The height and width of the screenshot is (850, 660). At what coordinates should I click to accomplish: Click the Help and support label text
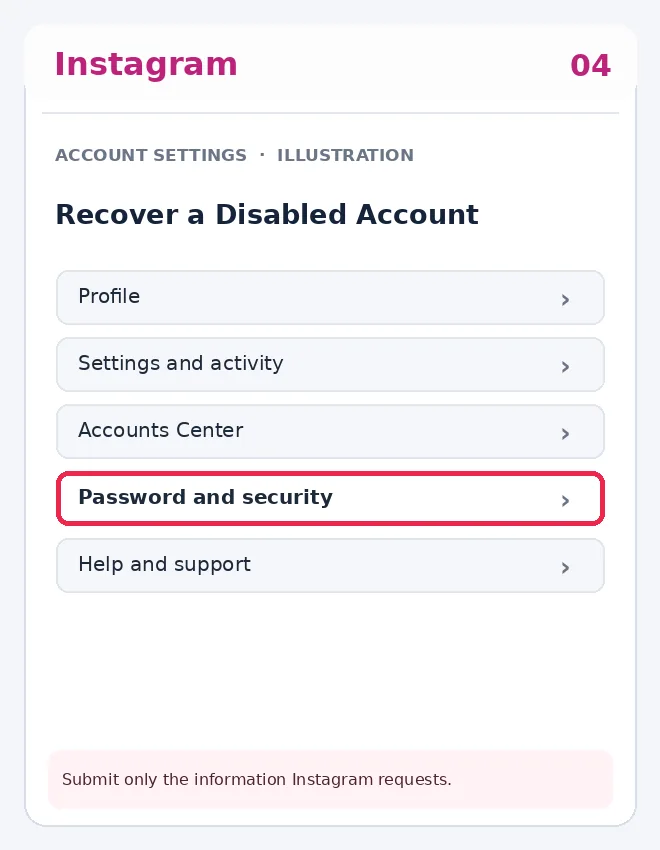click(164, 564)
